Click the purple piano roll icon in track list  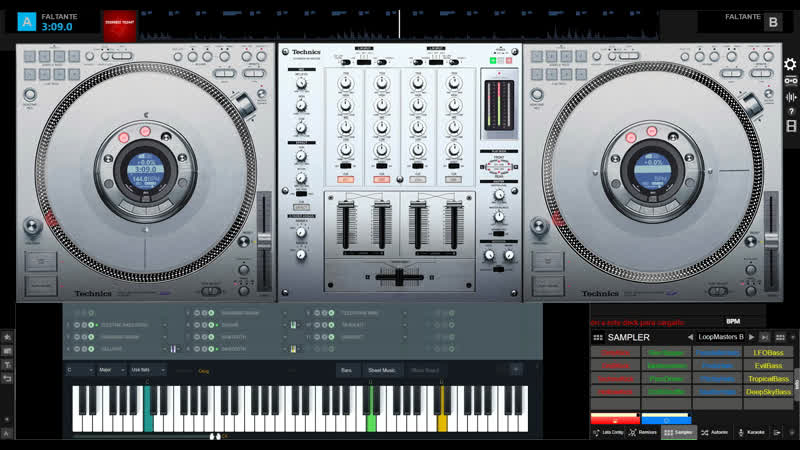coord(173,349)
